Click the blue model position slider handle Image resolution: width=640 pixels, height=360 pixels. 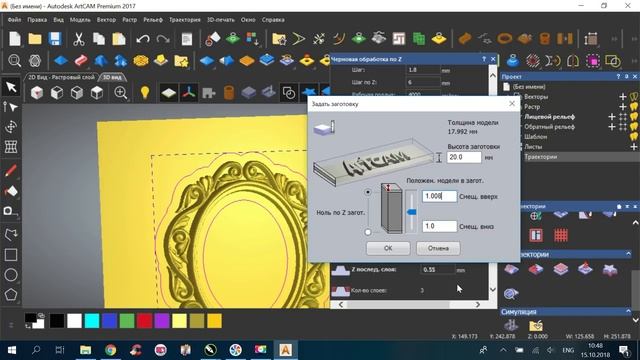pyautogui.click(x=412, y=212)
